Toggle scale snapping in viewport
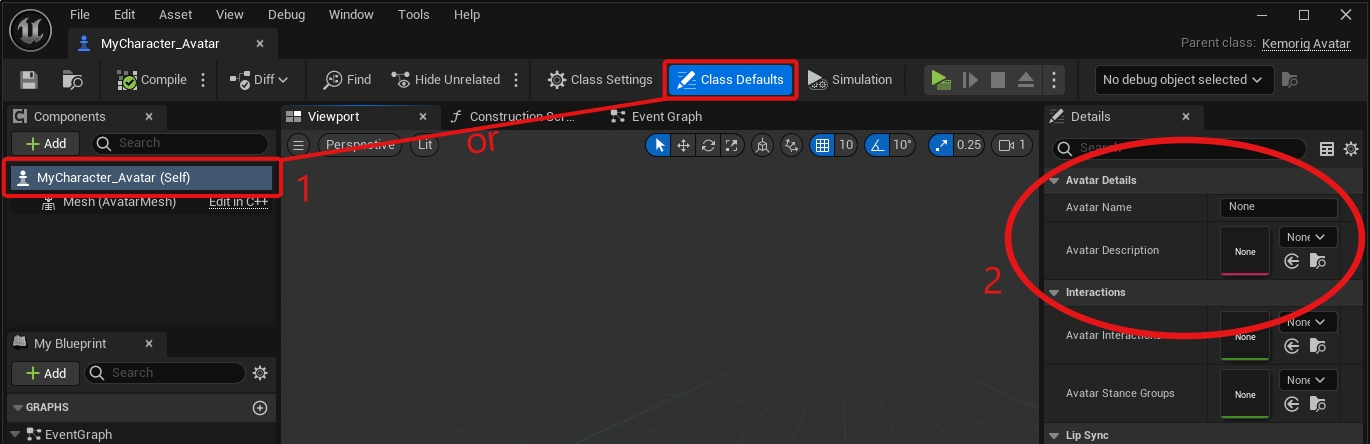The image size is (1370, 444). [x=941, y=145]
